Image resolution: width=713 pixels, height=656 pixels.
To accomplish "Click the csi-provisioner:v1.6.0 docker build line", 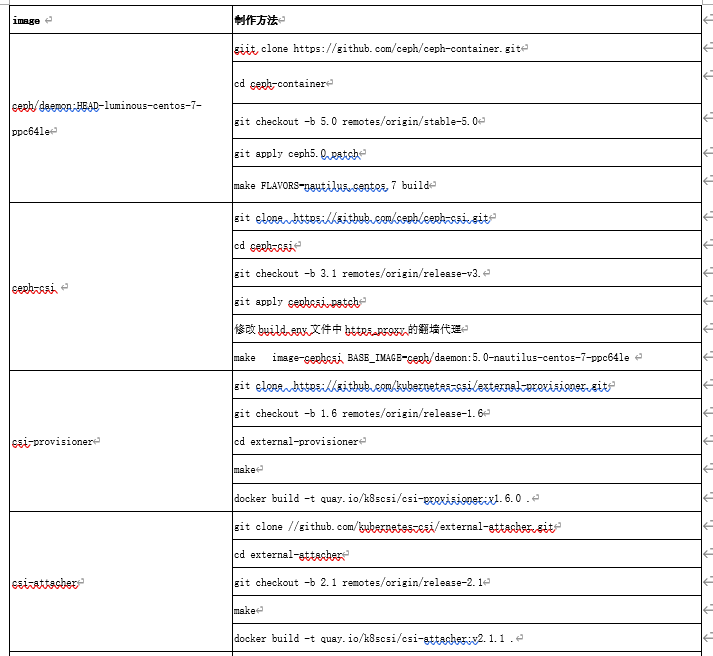I will tap(382, 498).
